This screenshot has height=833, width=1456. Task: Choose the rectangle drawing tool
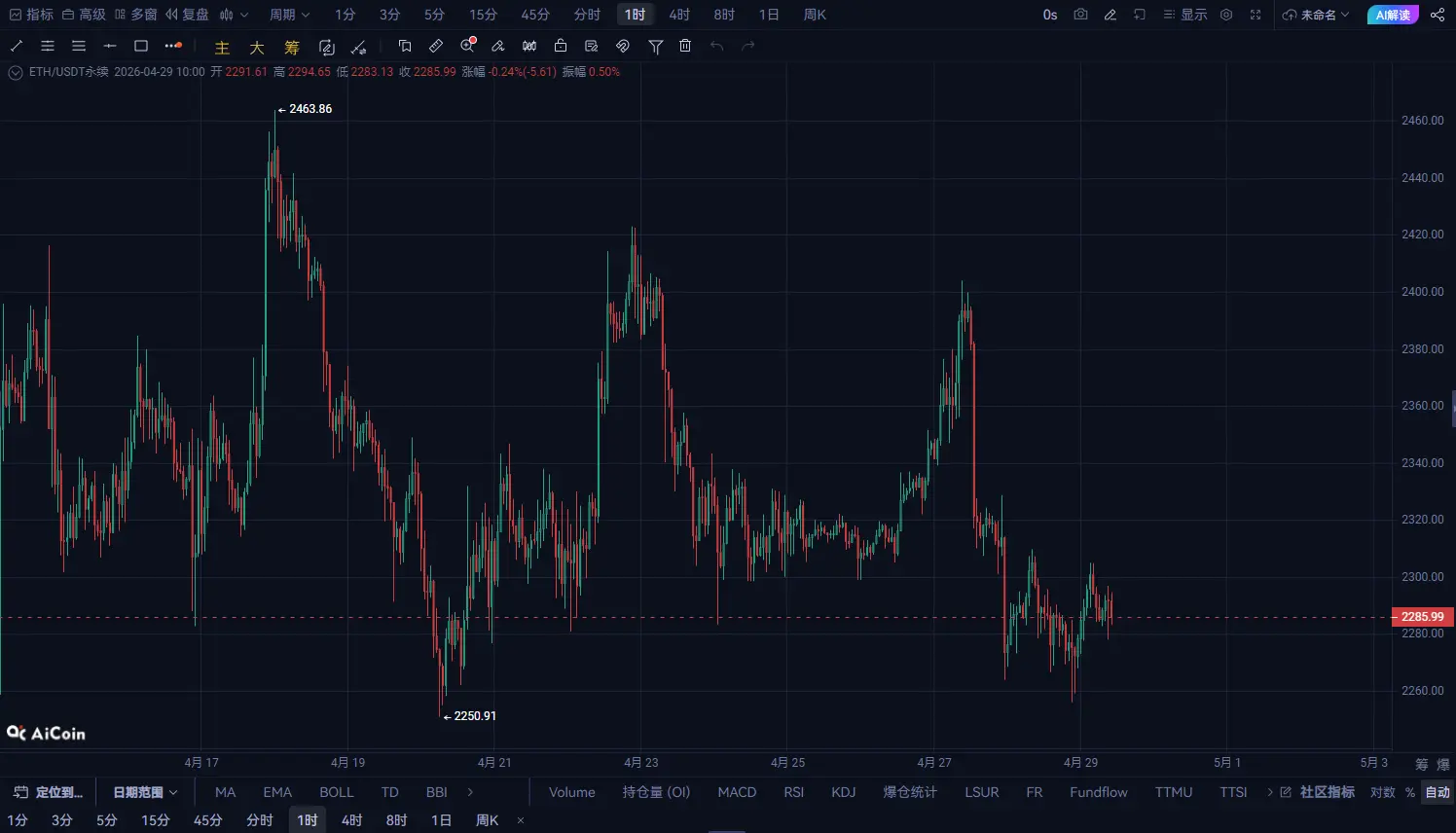[x=141, y=46]
